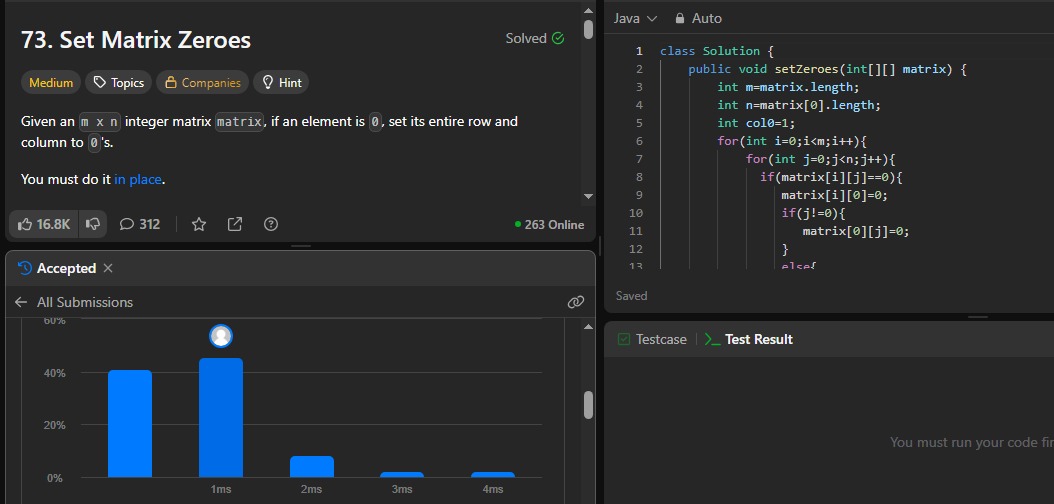Image resolution: width=1054 pixels, height=504 pixels.
Task: Toggle the Auto lock setting
Action: [698, 19]
